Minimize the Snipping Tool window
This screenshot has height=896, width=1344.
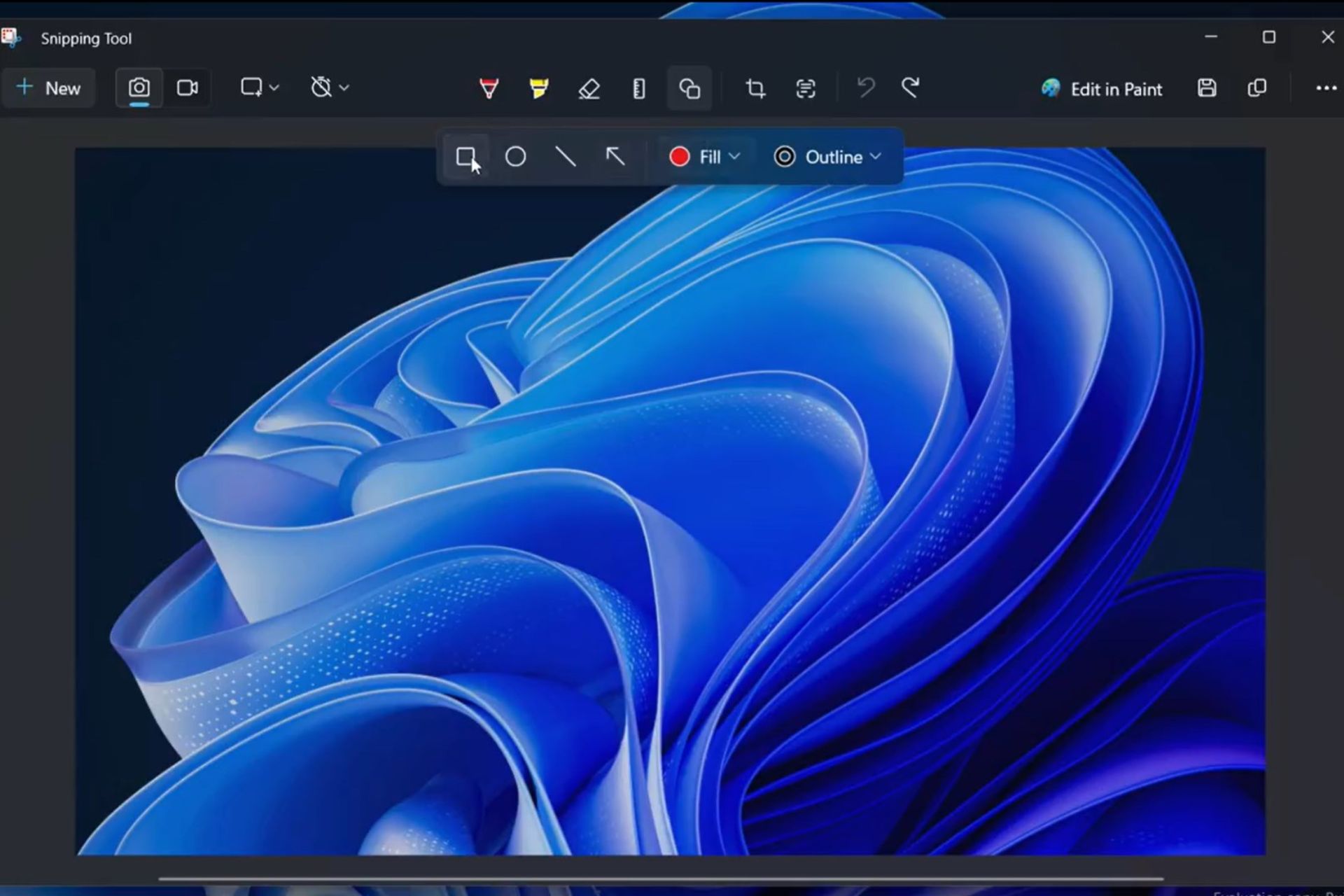click(x=1211, y=37)
